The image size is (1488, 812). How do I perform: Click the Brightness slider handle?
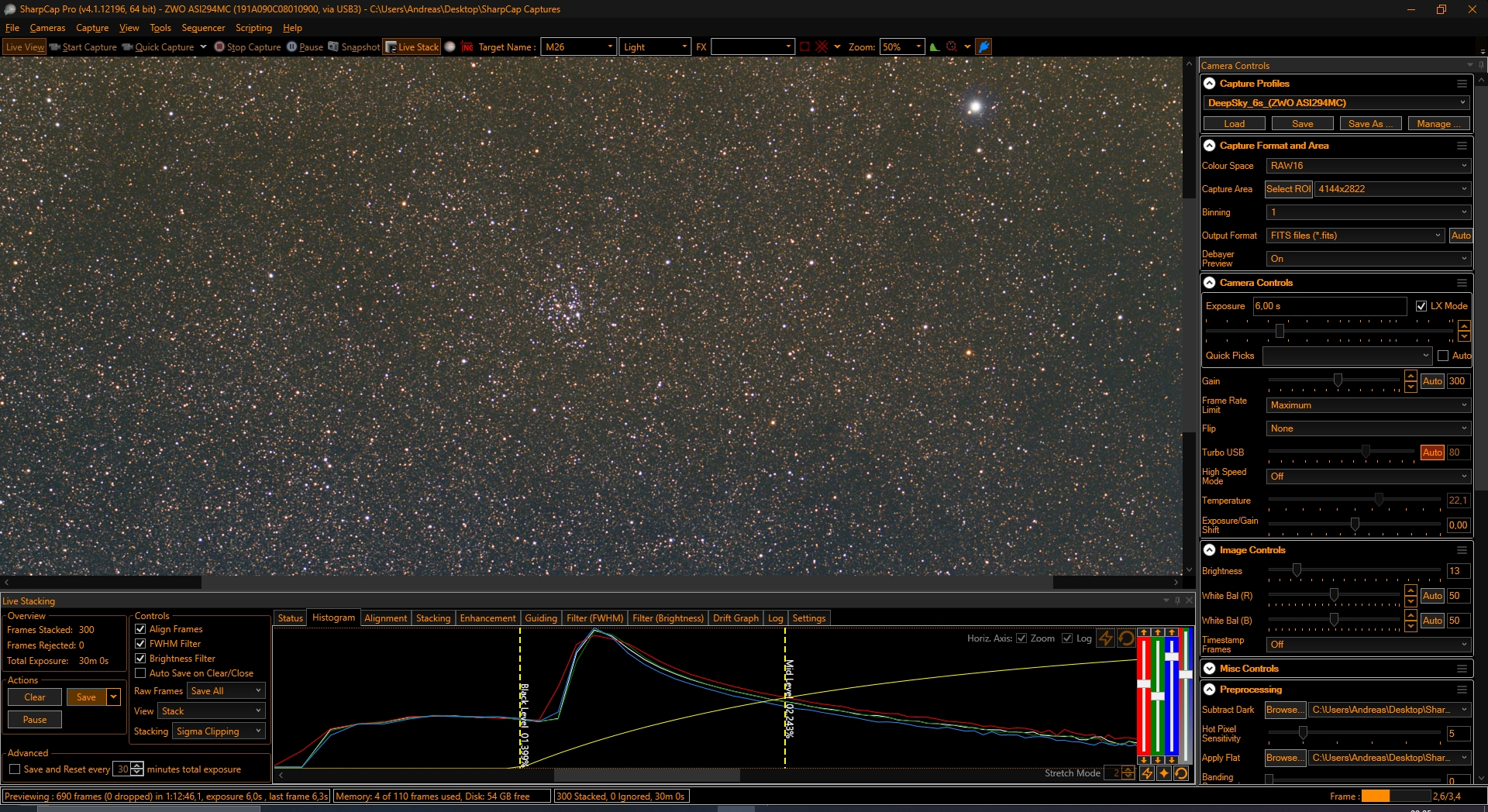(x=1297, y=570)
